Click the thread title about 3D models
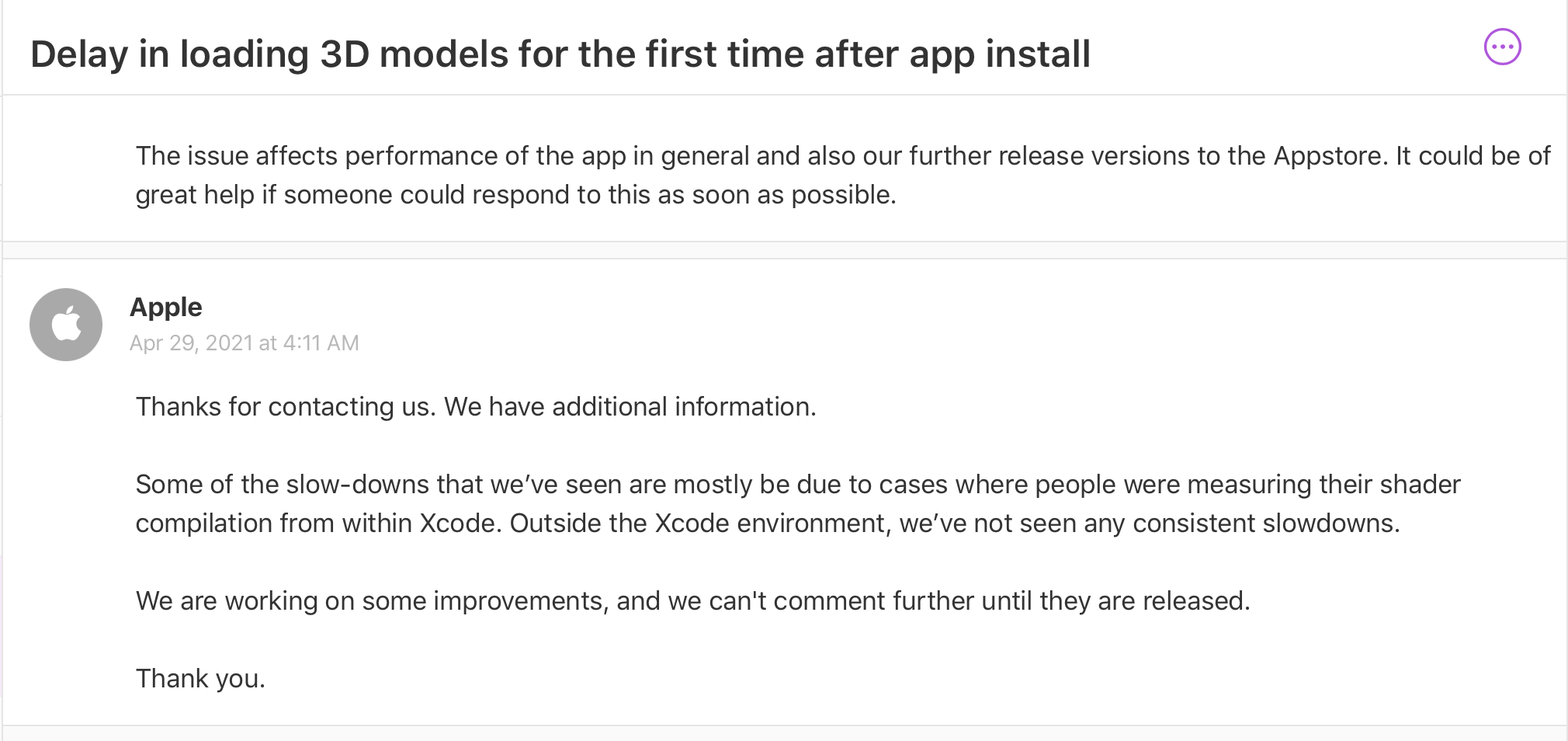1568x741 pixels. [560, 54]
